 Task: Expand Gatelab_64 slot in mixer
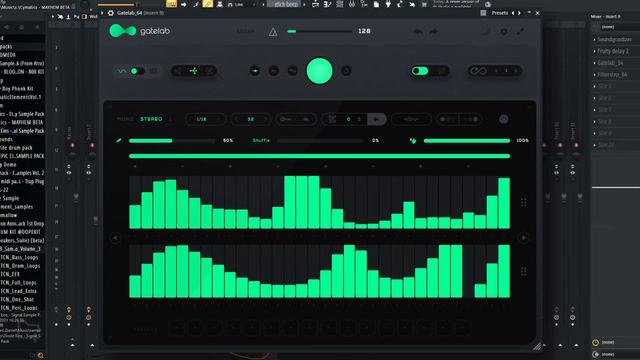click(x=594, y=63)
